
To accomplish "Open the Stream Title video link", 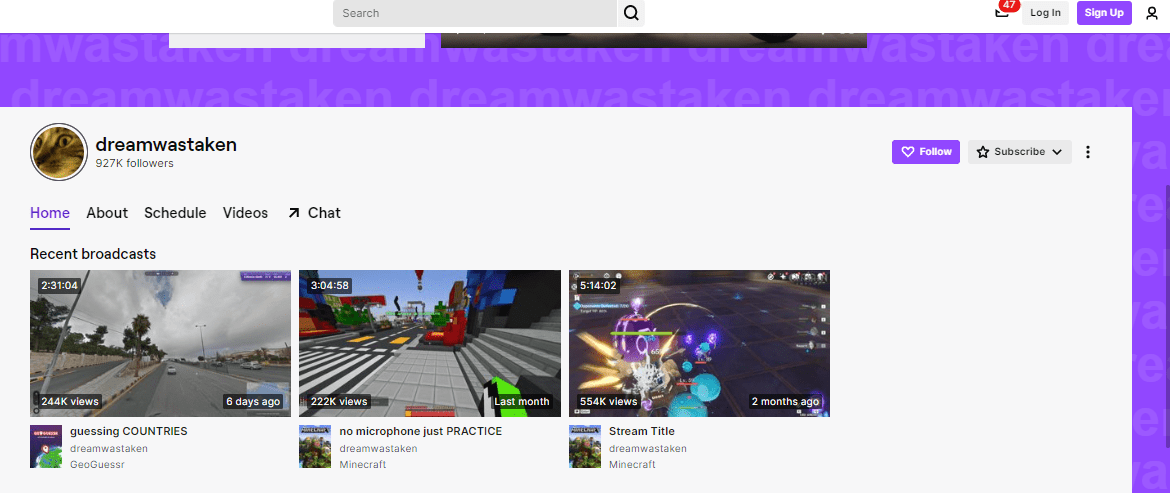I will [x=642, y=431].
